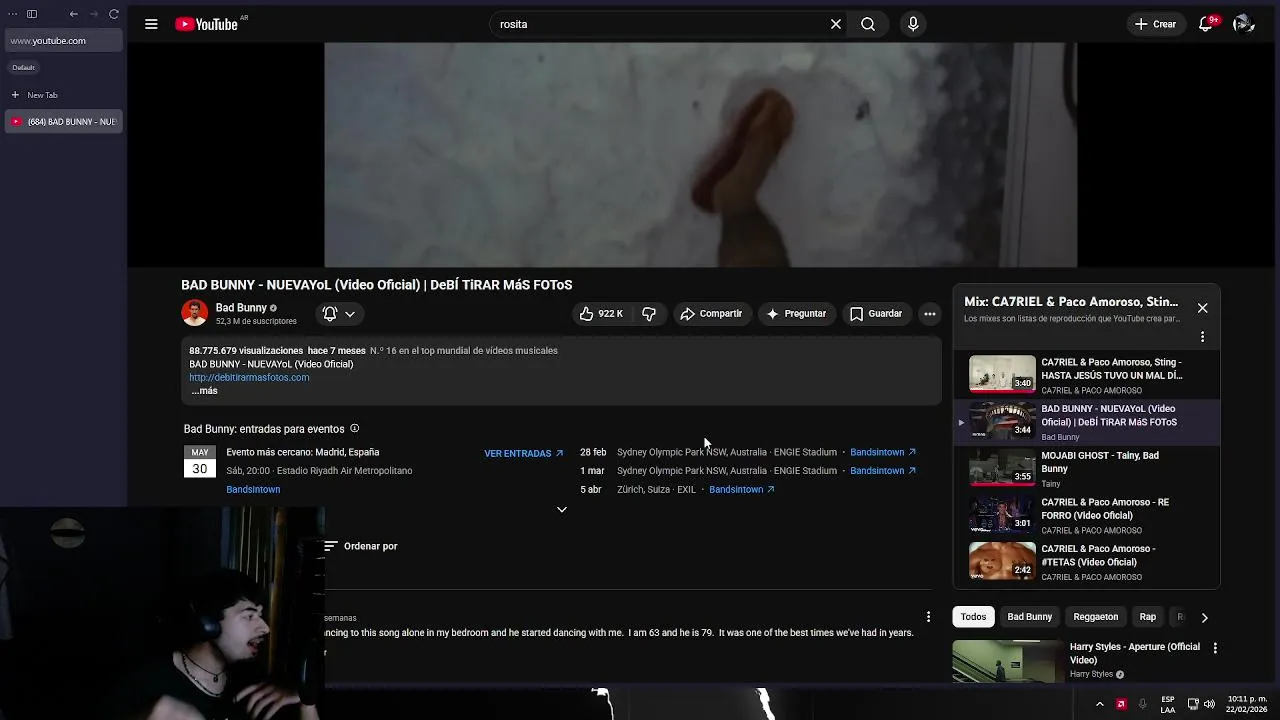1280x720 pixels.
Task: Save video to playlist with Guardar
Action: (876, 314)
